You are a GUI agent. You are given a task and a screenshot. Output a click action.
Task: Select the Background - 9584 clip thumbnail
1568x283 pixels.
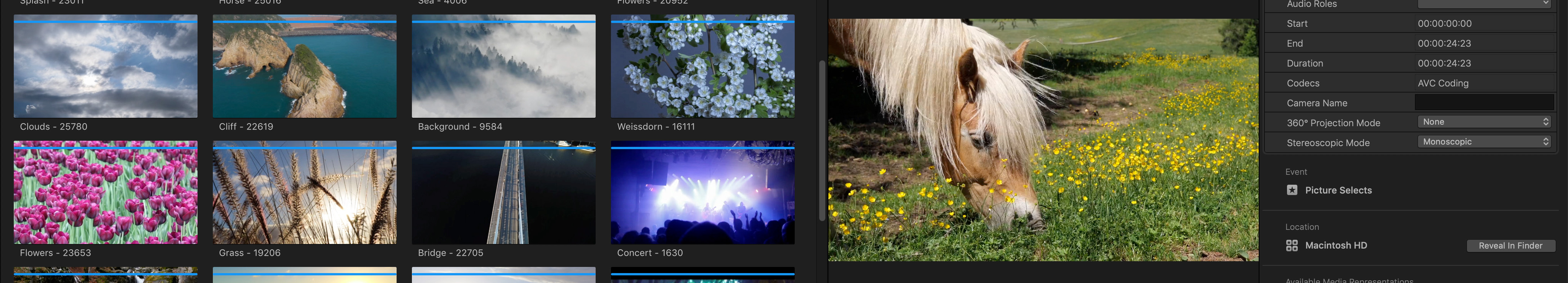pyautogui.click(x=503, y=67)
